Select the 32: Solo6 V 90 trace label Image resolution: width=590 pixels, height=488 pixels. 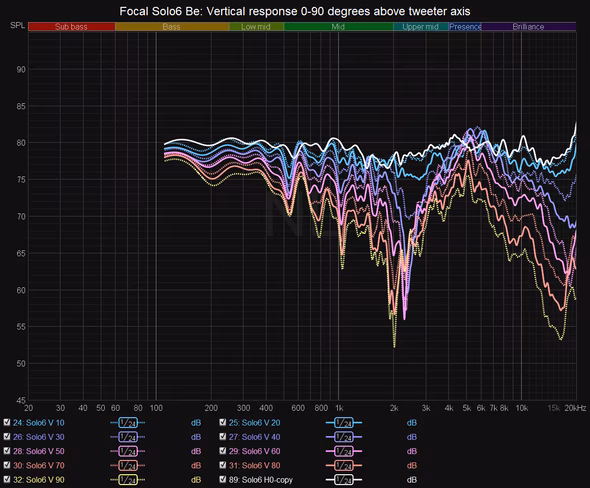pyautogui.click(x=39, y=480)
